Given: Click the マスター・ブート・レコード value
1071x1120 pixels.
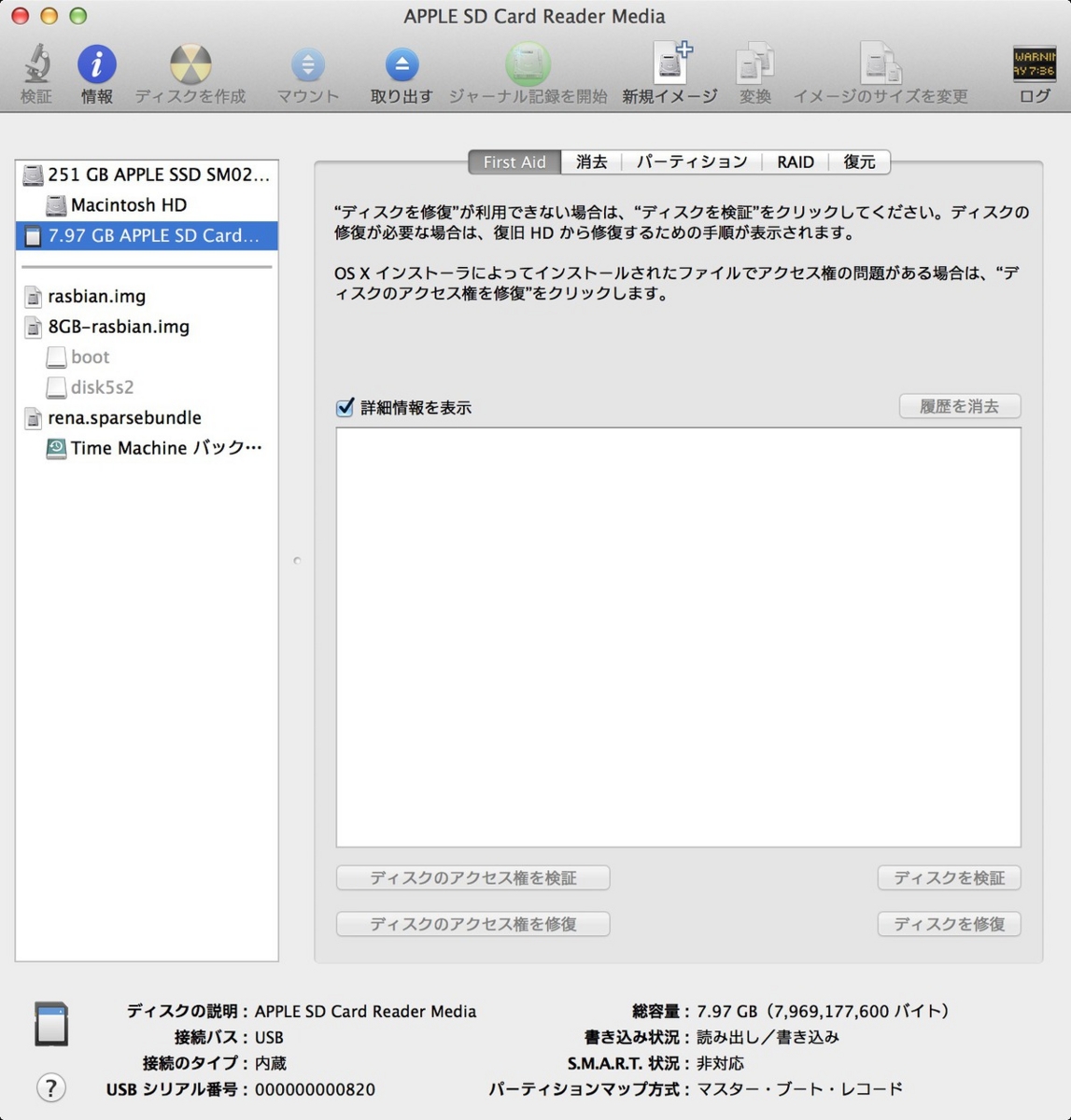Looking at the screenshot, I should (800, 1089).
